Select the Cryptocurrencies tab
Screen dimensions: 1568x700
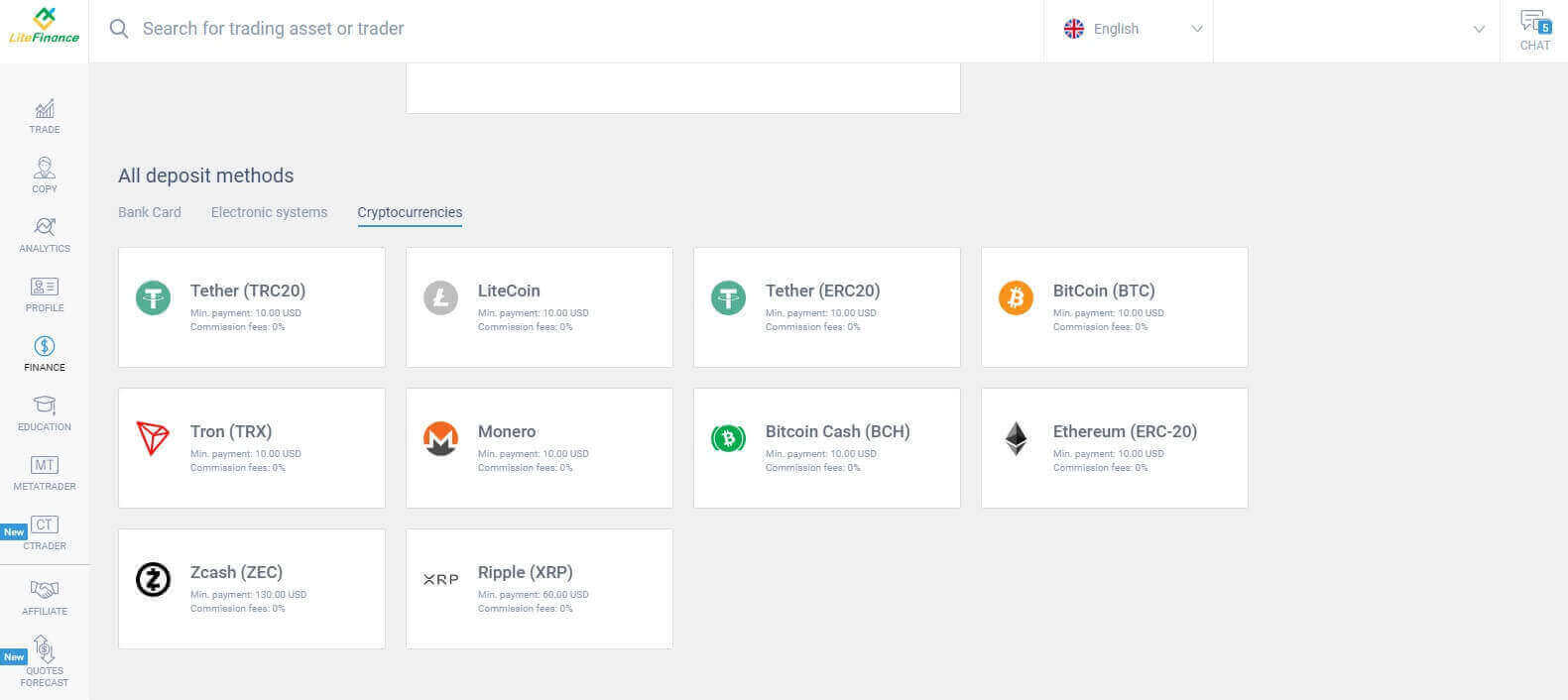410,212
